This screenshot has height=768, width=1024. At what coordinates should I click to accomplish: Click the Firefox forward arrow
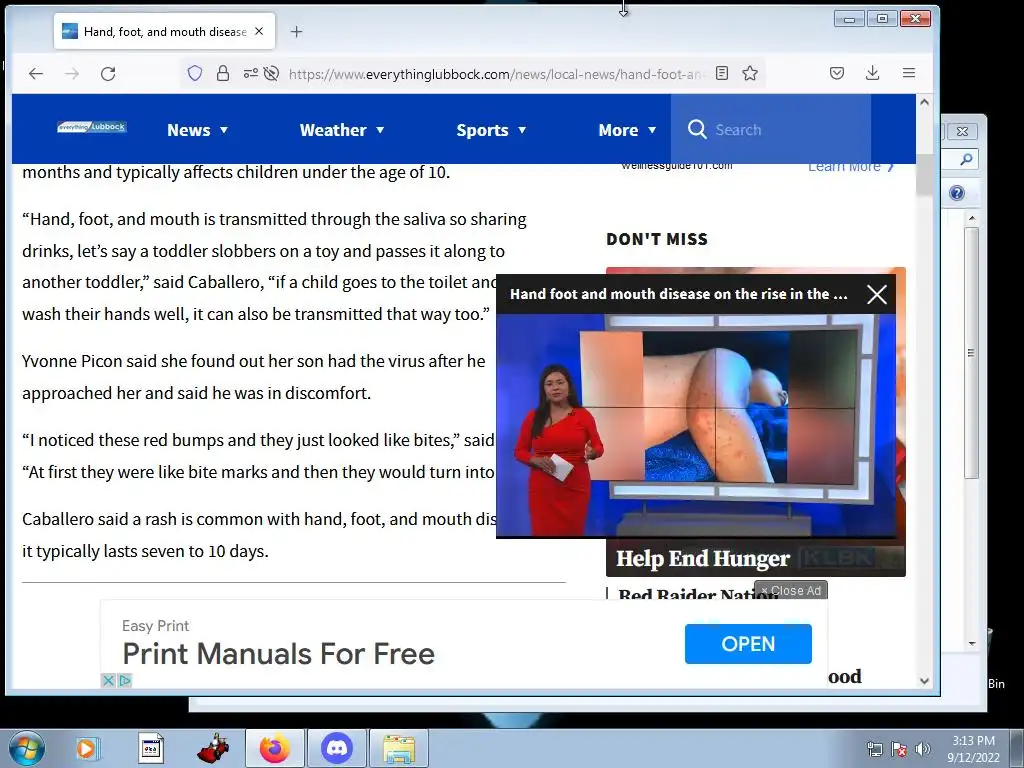72,74
